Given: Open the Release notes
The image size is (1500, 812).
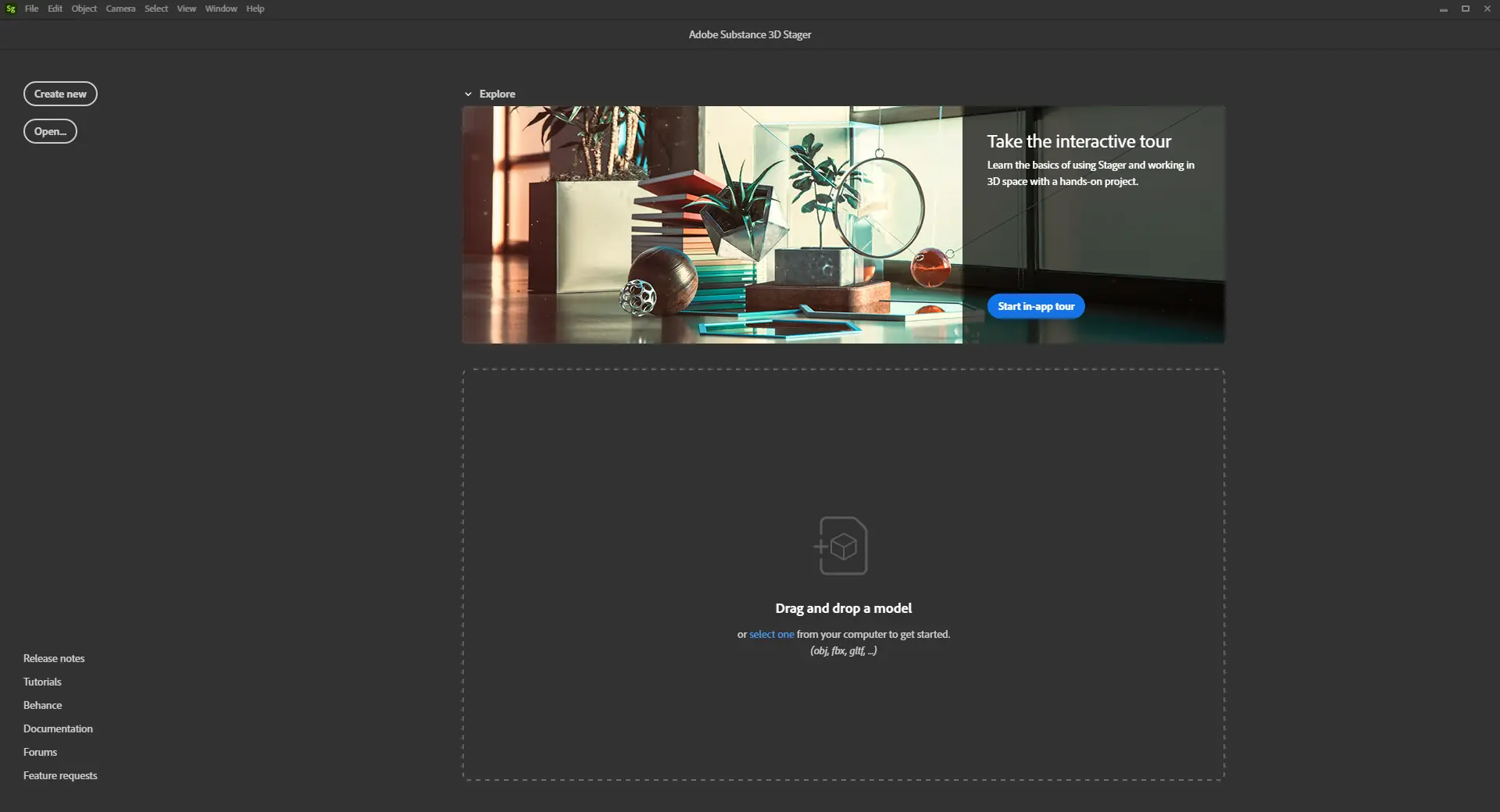Looking at the screenshot, I should (53, 657).
